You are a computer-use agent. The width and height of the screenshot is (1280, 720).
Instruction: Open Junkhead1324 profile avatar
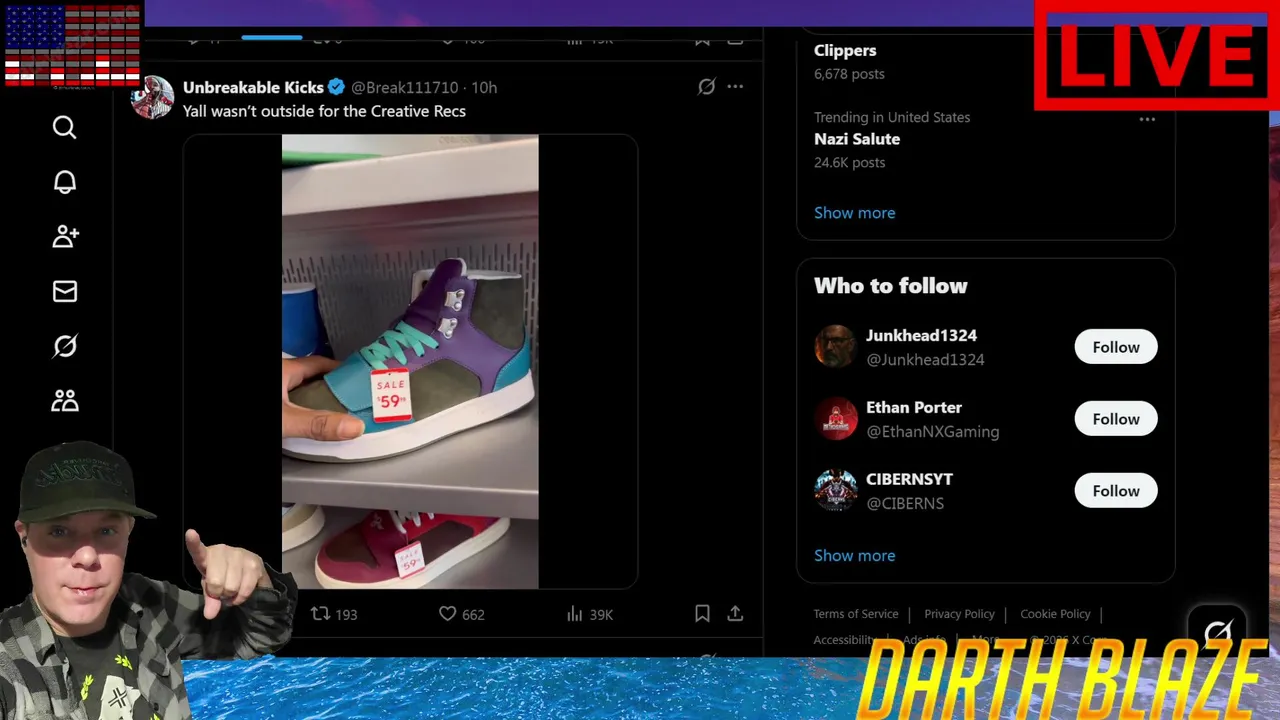835,347
